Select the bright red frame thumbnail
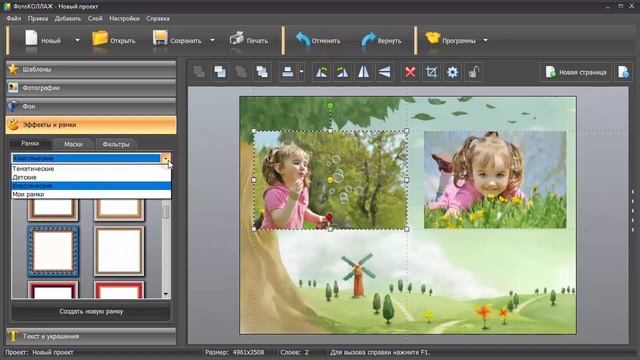The image size is (640, 360). [119, 289]
